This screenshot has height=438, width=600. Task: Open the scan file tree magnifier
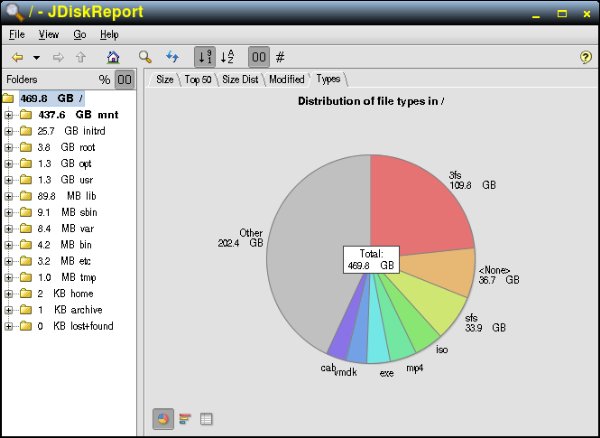[x=145, y=57]
